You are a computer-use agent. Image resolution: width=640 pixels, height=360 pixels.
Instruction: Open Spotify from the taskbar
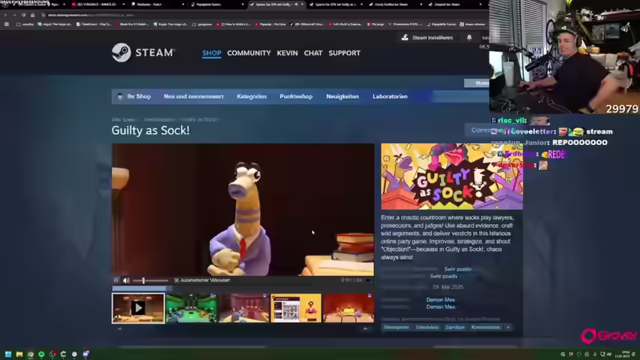pos(41,354)
